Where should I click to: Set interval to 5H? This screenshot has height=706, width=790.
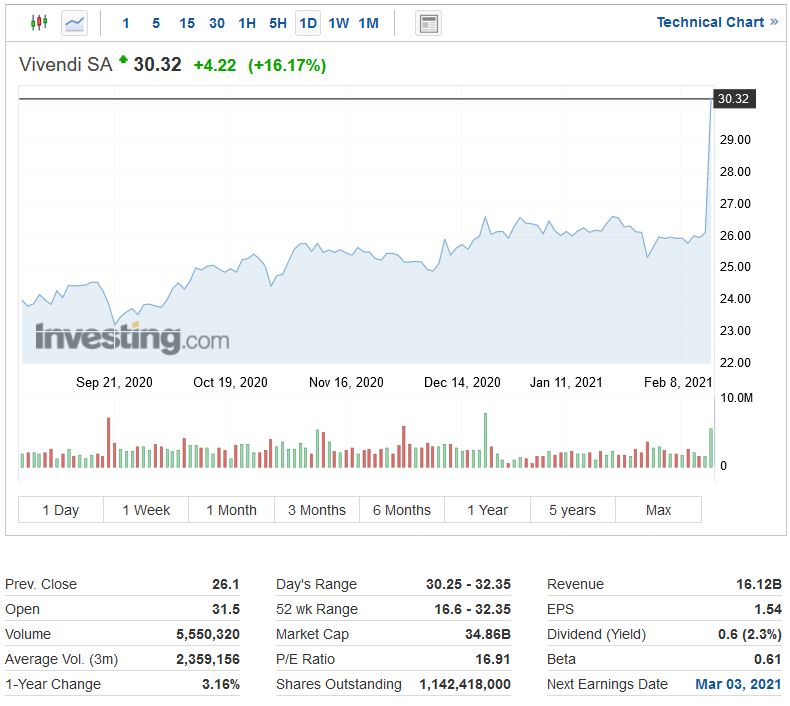point(278,23)
